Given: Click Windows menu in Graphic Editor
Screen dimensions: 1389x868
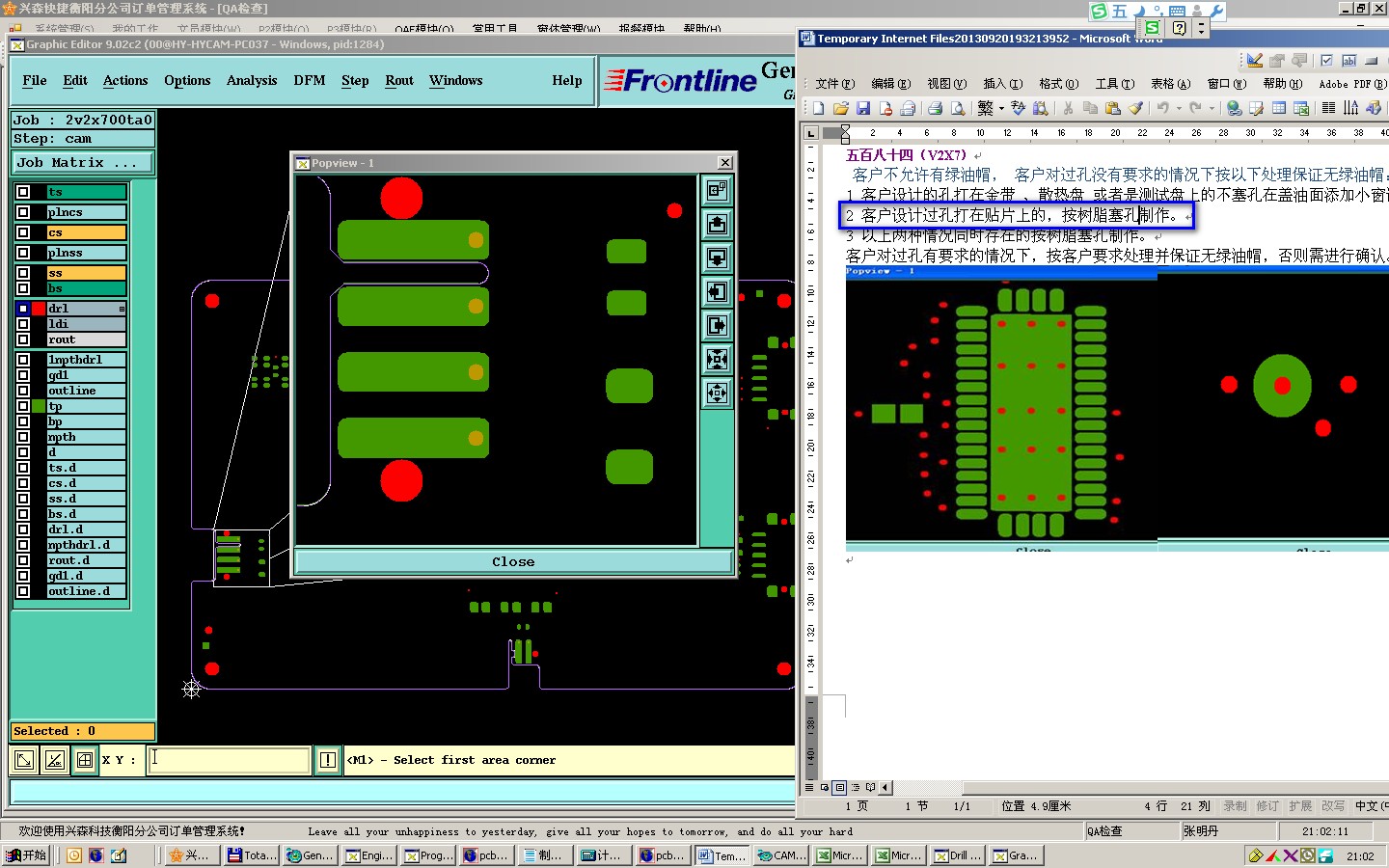Looking at the screenshot, I should click(455, 81).
